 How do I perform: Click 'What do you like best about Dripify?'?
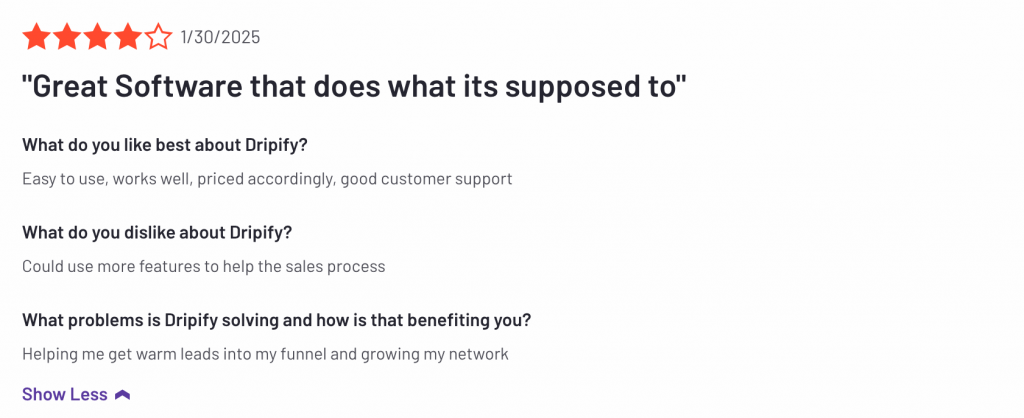pyautogui.click(x=165, y=145)
